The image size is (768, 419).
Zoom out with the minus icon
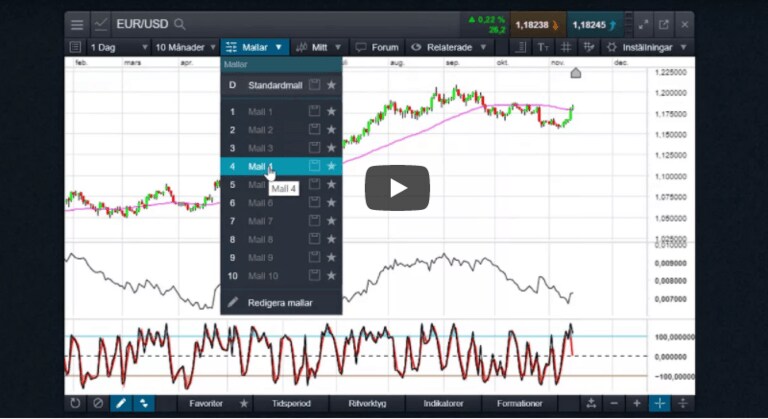[x=614, y=403]
